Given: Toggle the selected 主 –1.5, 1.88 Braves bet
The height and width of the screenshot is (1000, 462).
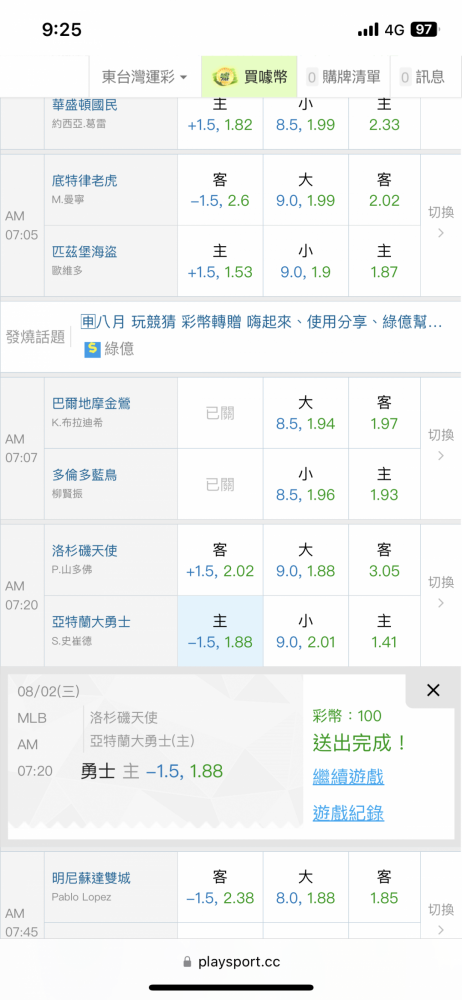Looking at the screenshot, I should [x=220, y=631].
